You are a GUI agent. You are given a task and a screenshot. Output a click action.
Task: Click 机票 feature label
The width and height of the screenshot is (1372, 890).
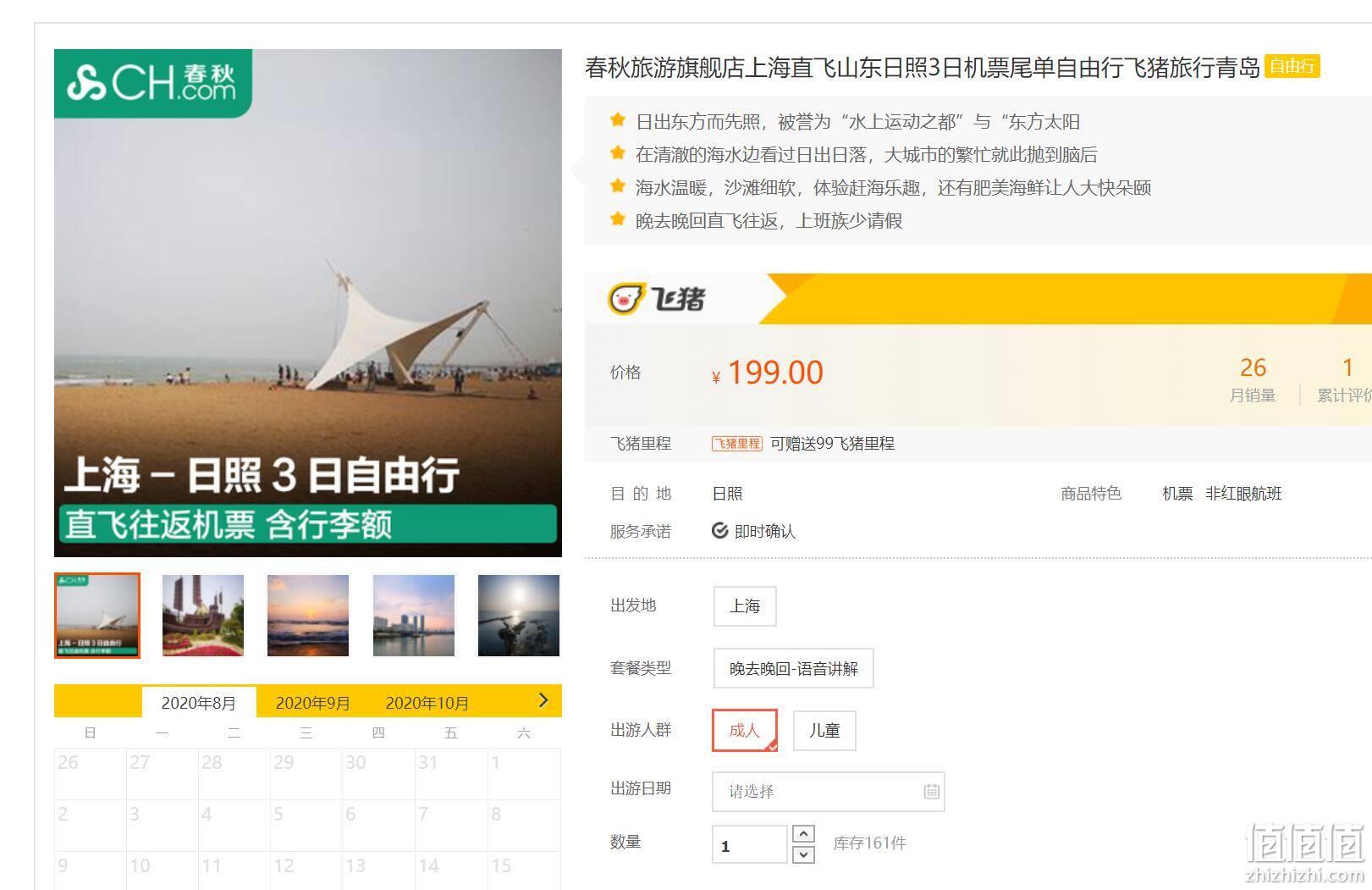(x=1177, y=494)
